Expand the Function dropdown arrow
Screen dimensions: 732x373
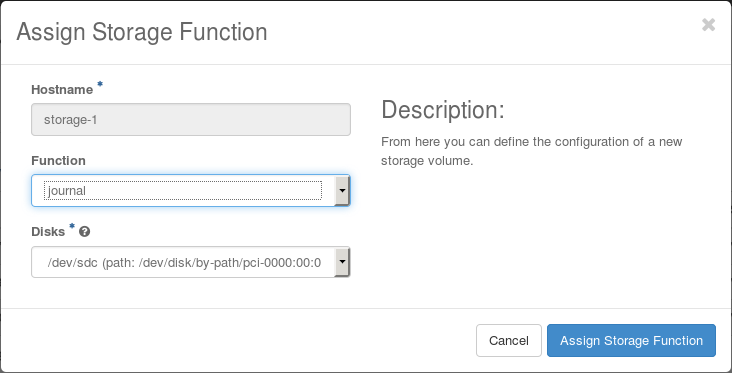342,190
